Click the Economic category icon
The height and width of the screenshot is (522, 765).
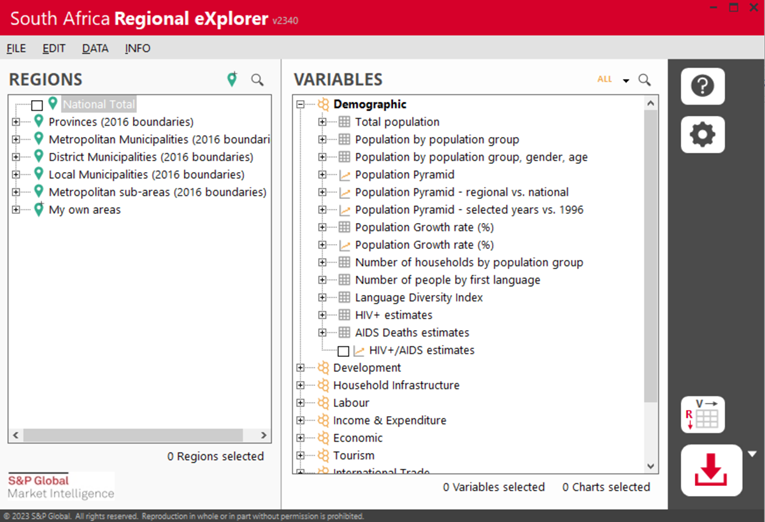[x=323, y=438]
